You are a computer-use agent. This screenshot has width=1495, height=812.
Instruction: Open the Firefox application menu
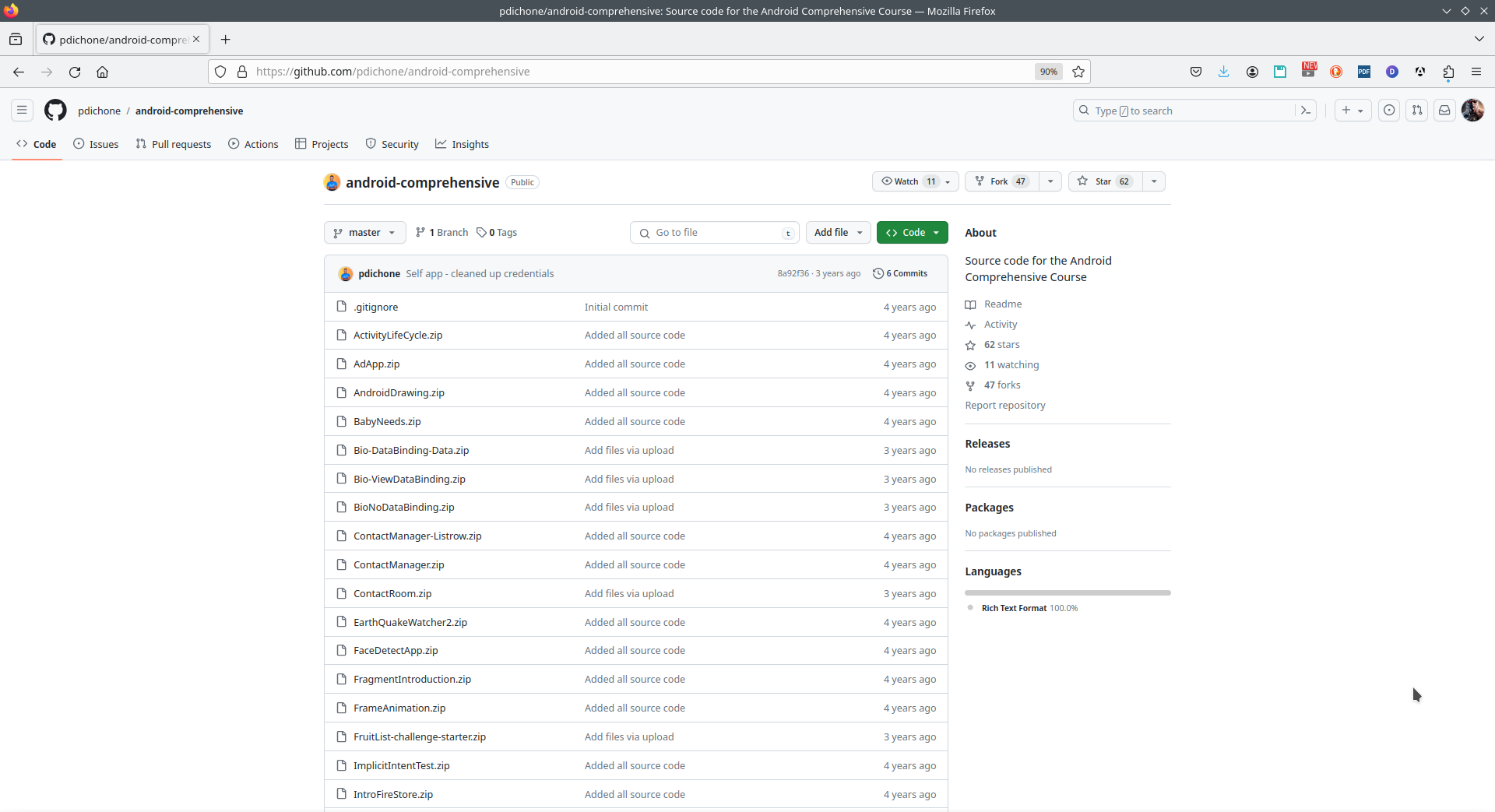(x=1476, y=72)
